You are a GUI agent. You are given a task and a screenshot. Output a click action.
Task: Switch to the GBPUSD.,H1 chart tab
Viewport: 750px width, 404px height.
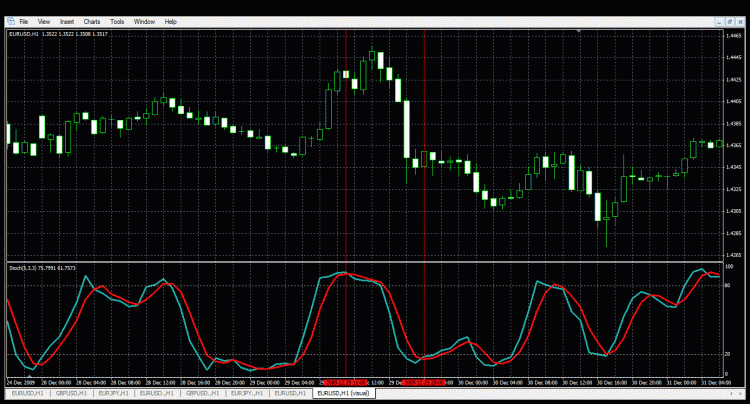click(x=202, y=393)
